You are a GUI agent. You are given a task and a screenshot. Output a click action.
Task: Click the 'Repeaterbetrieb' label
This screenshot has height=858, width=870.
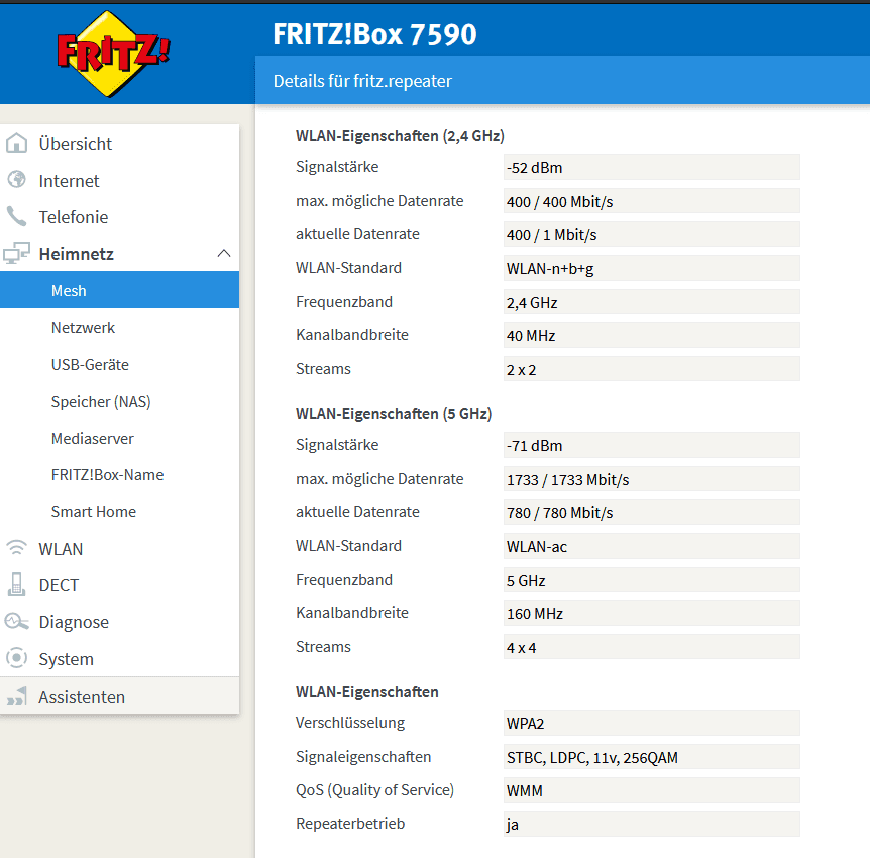tap(351, 824)
